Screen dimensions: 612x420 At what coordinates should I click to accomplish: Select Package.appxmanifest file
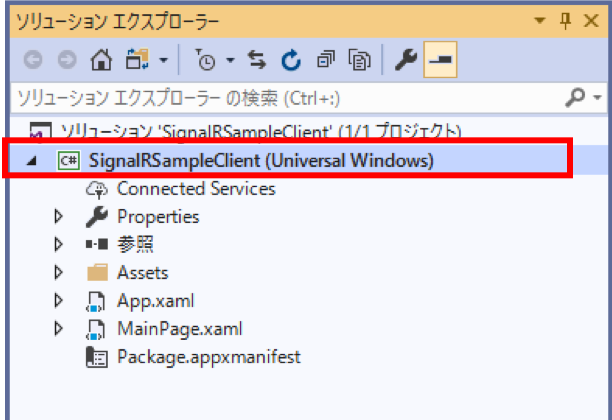[x=209, y=357]
